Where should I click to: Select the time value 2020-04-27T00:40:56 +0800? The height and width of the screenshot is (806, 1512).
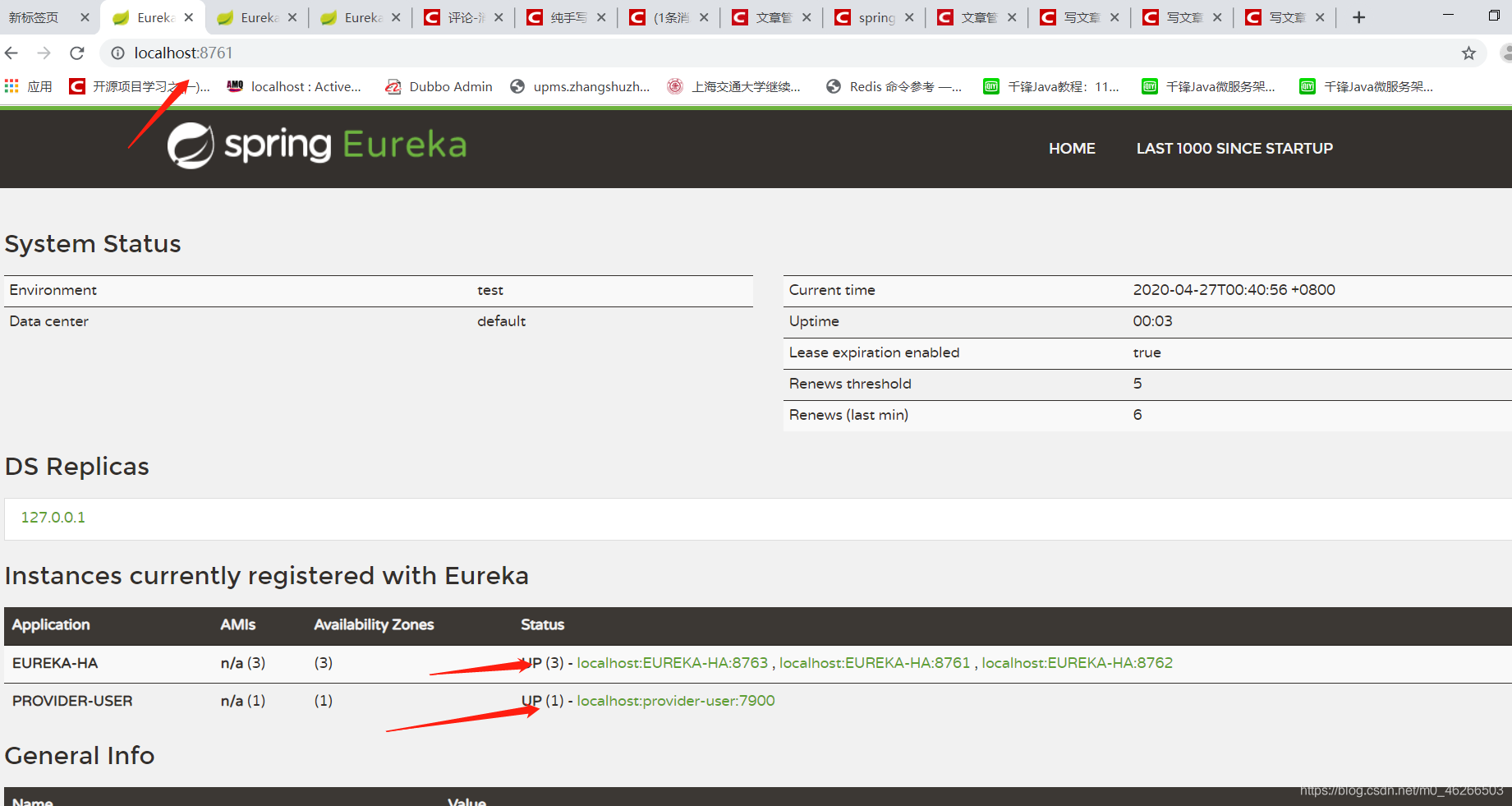pyautogui.click(x=1234, y=290)
